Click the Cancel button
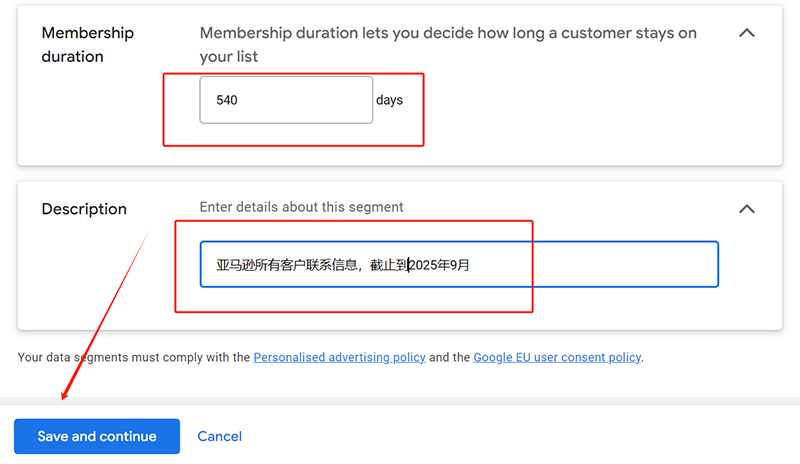The height and width of the screenshot is (464, 800). [x=220, y=436]
